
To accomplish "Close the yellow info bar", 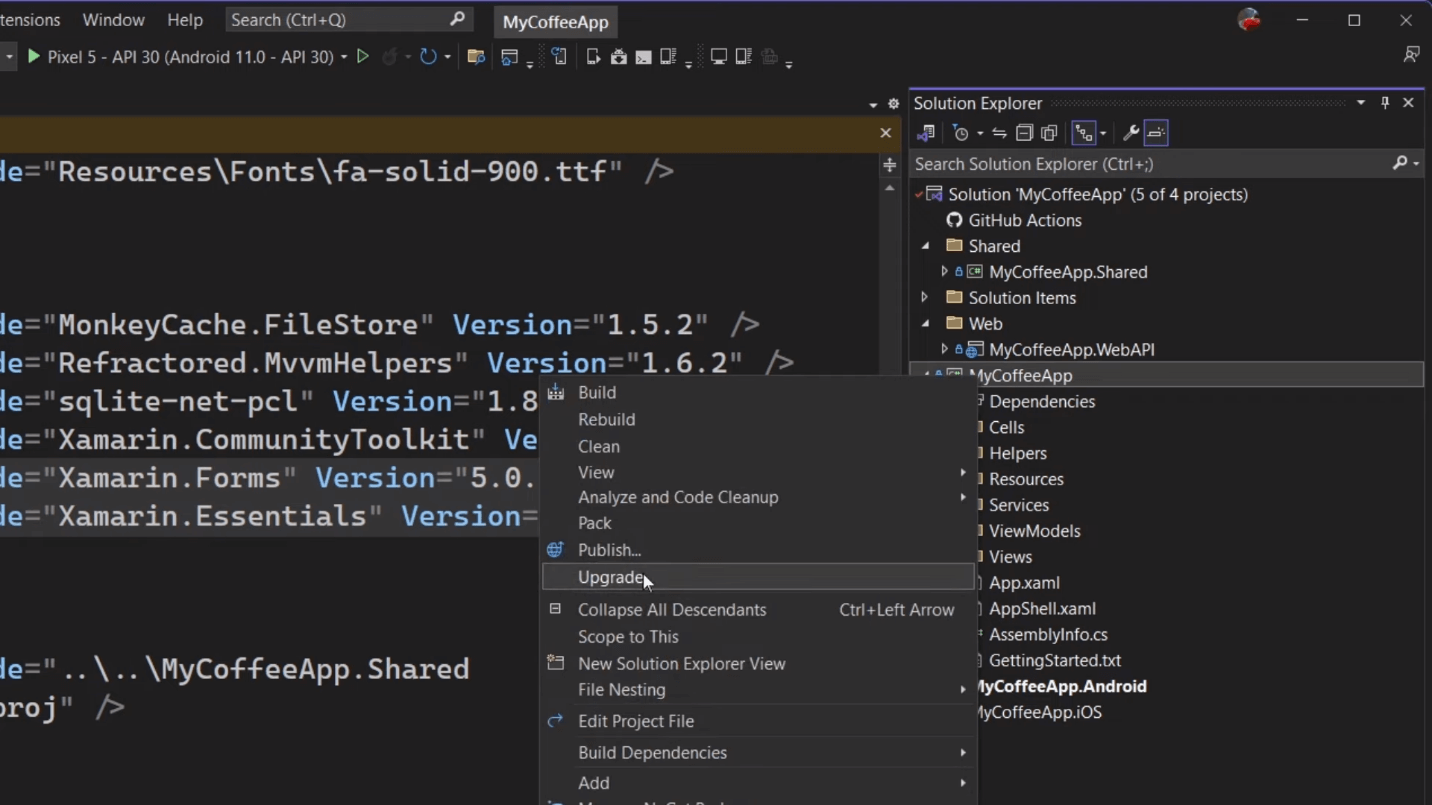I will tap(885, 133).
